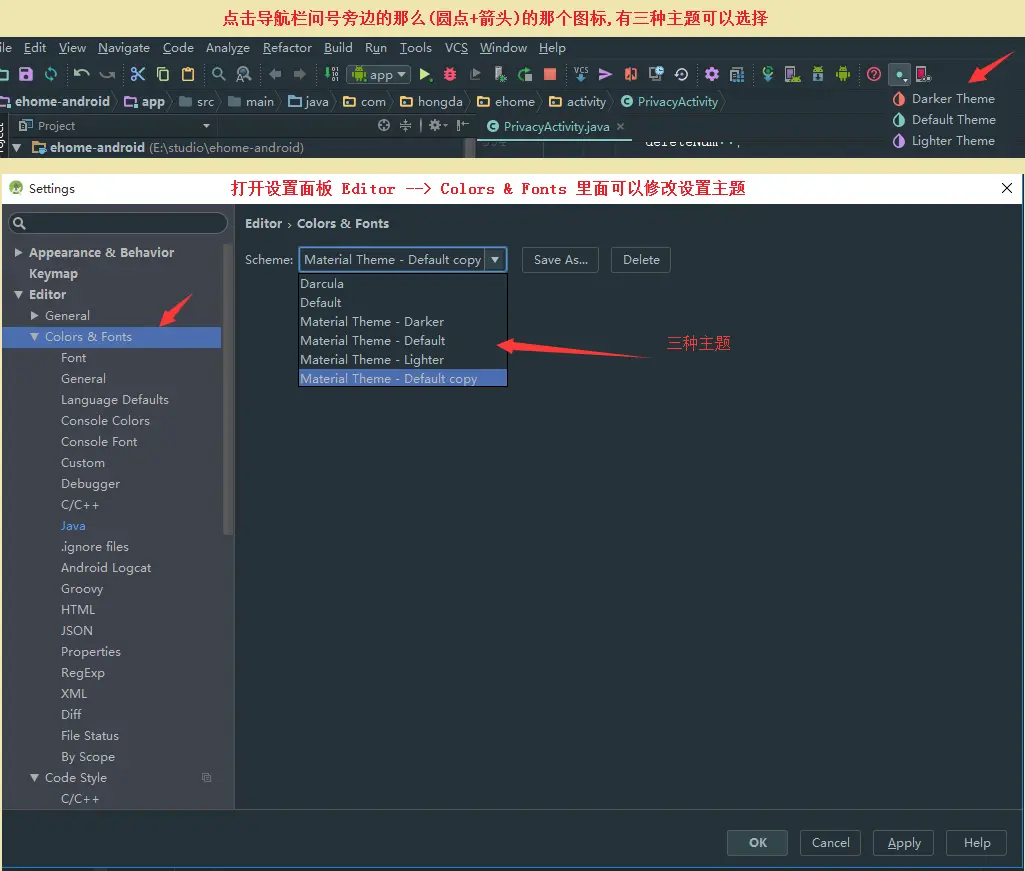Click the Paste clipboard icon
Image resolution: width=1025 pixels, height=871 pixels.
click(187, 74)
